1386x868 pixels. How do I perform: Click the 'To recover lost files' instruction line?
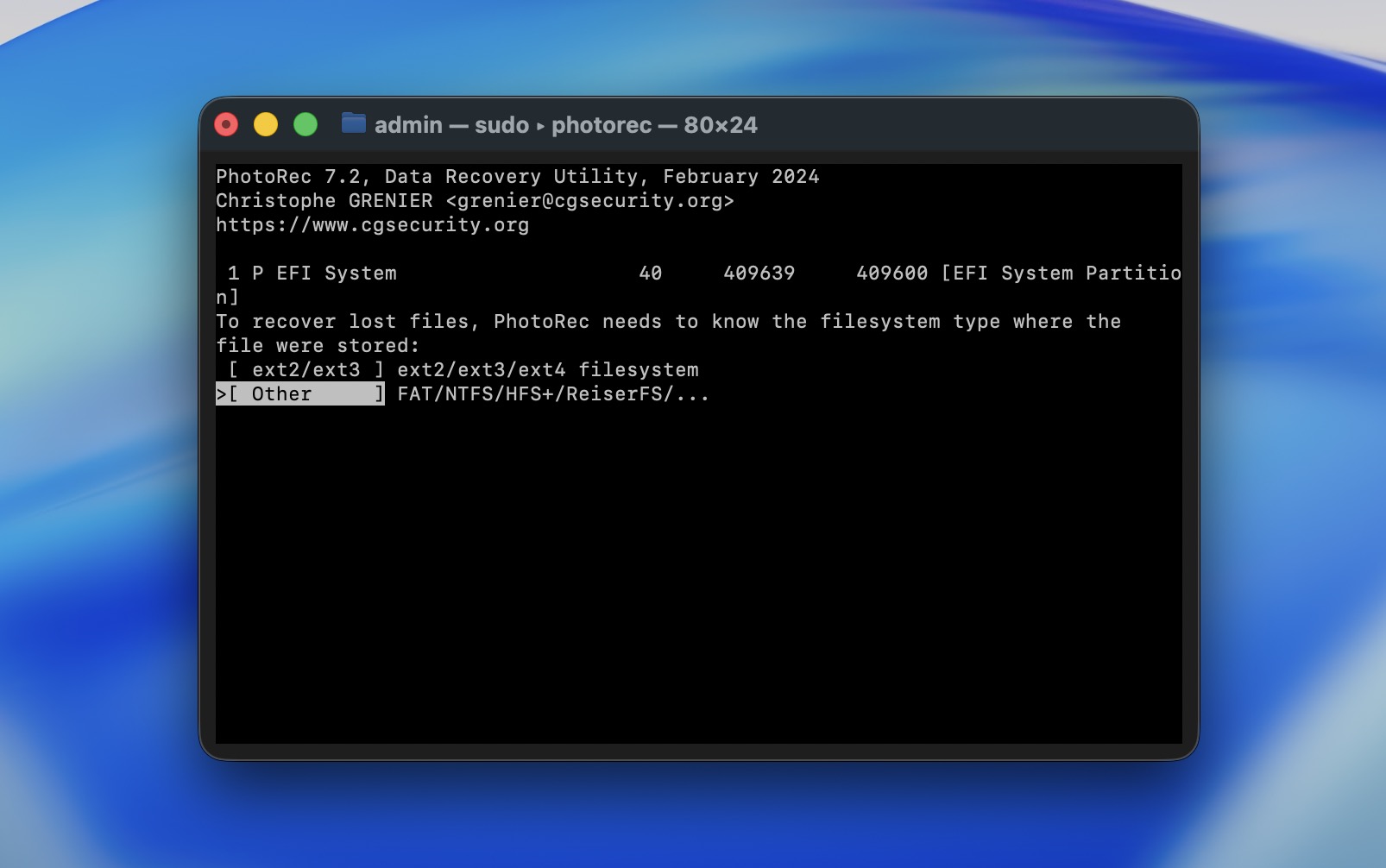point(668,322)
